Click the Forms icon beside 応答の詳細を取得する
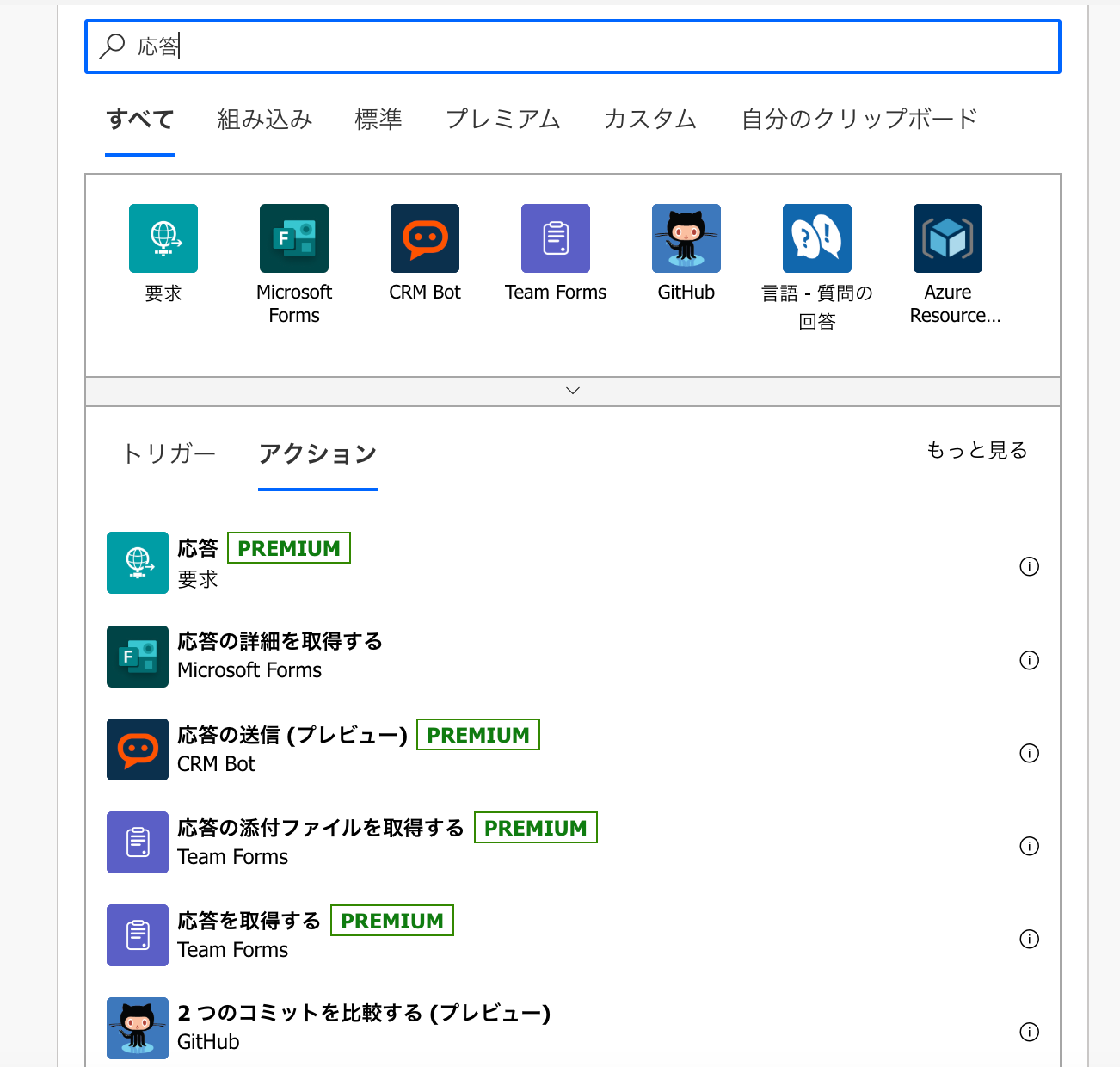This screenshot has width=1120, height=1067. pyautogui.click(x=138, y=657)
